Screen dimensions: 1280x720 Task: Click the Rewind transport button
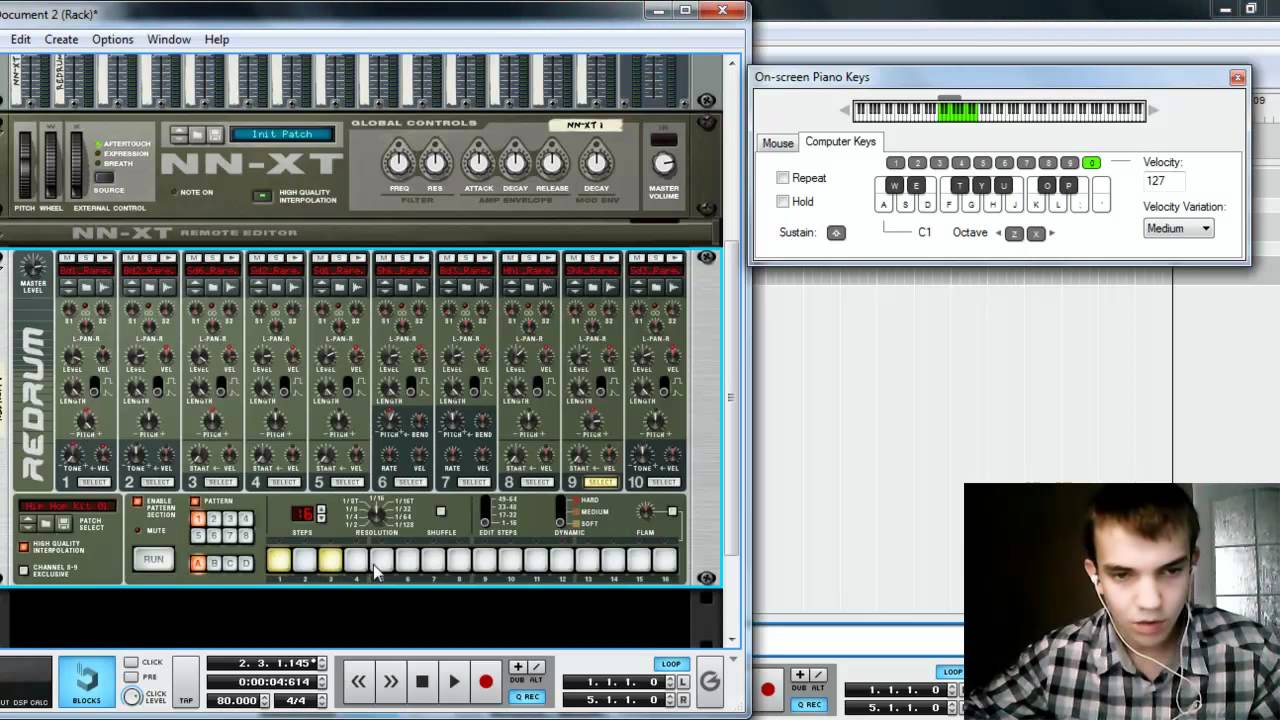pyautogui.click(x=358, y=682)
